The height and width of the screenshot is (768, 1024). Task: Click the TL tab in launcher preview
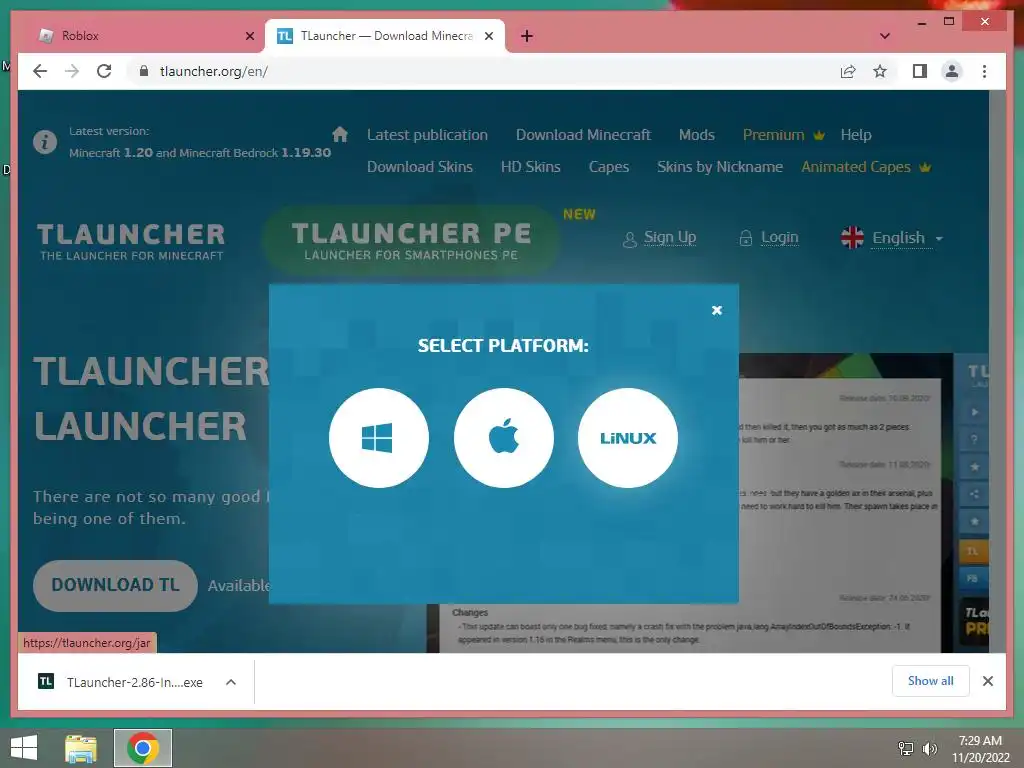pos(972,551)
